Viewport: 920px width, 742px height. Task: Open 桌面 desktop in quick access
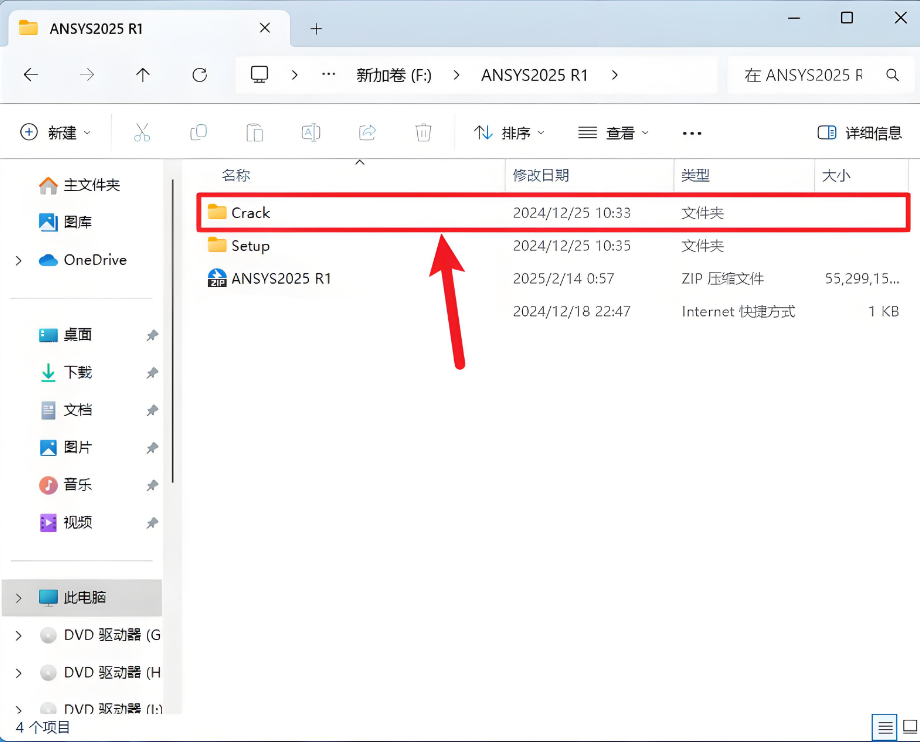[x=65, y=335]
